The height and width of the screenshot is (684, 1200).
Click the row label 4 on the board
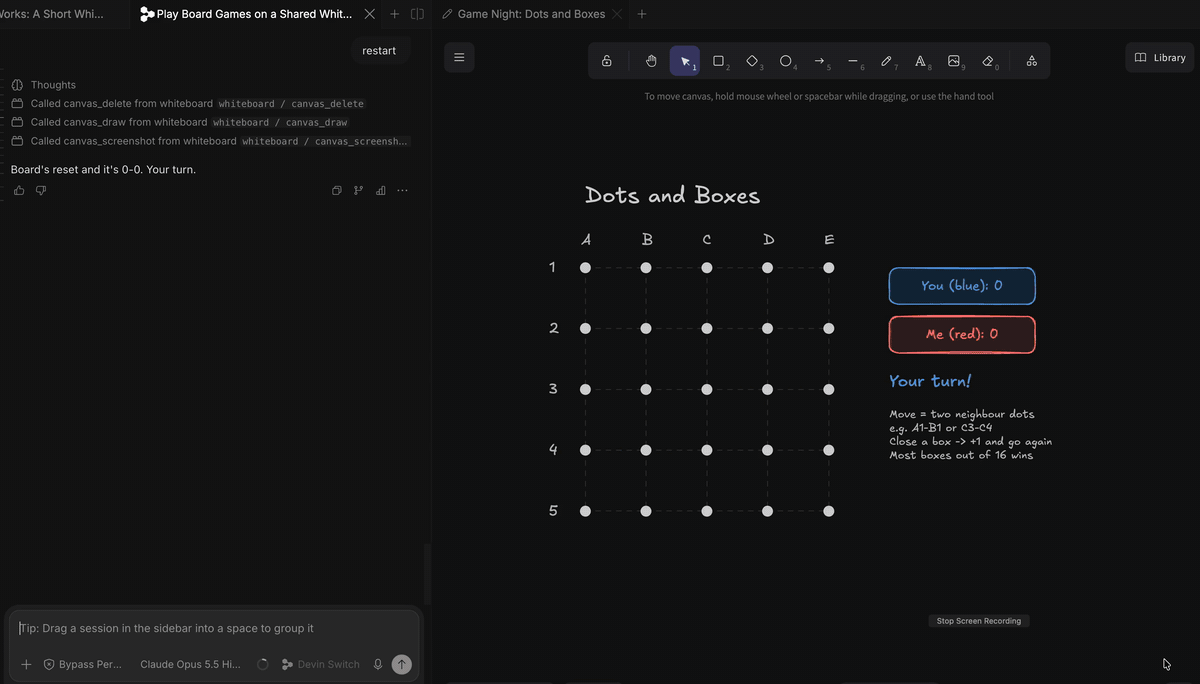point(553,450)
